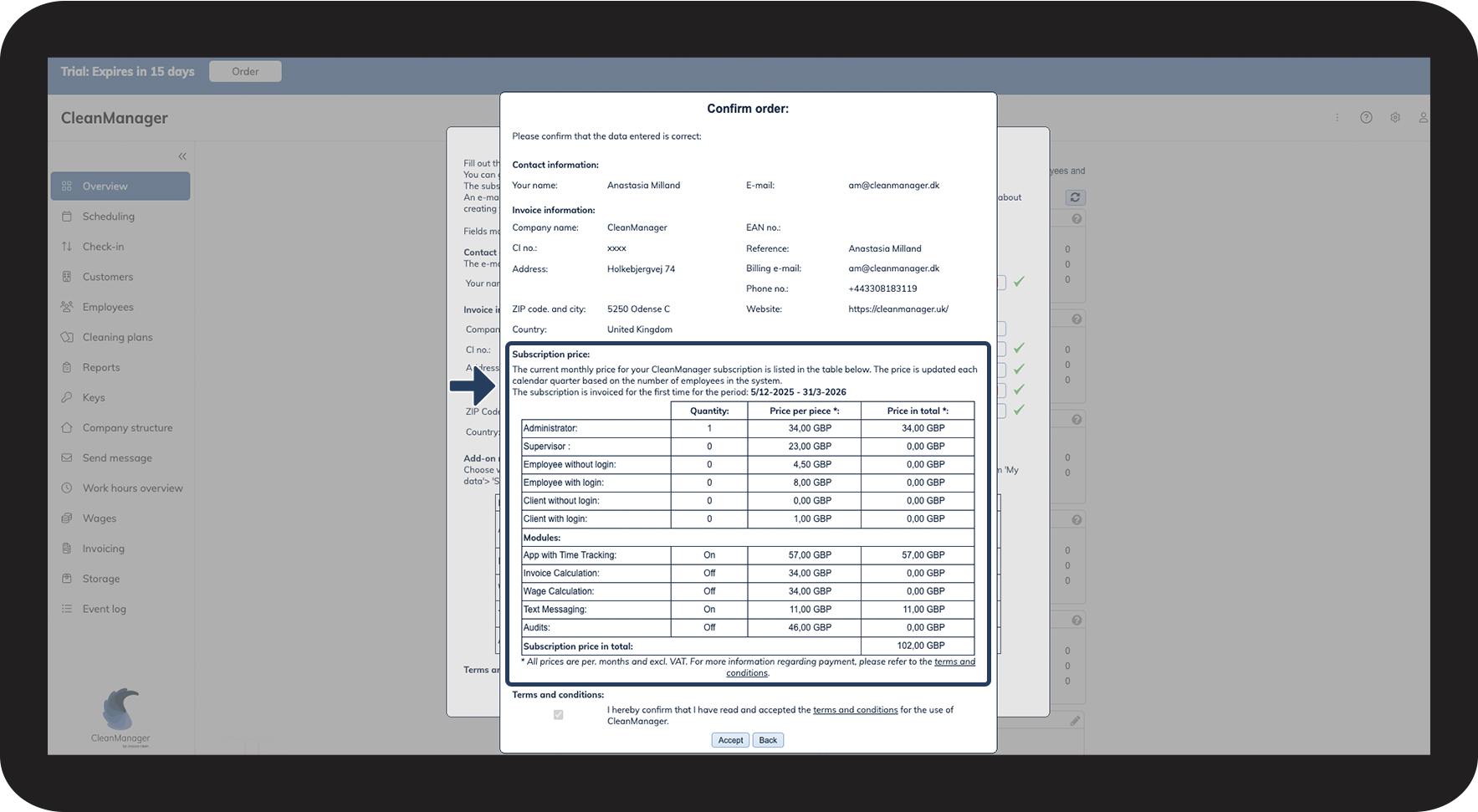Click the Quantity: column header
The width and height of the screenshot is (1478, 812).
[x=709, y=411]
